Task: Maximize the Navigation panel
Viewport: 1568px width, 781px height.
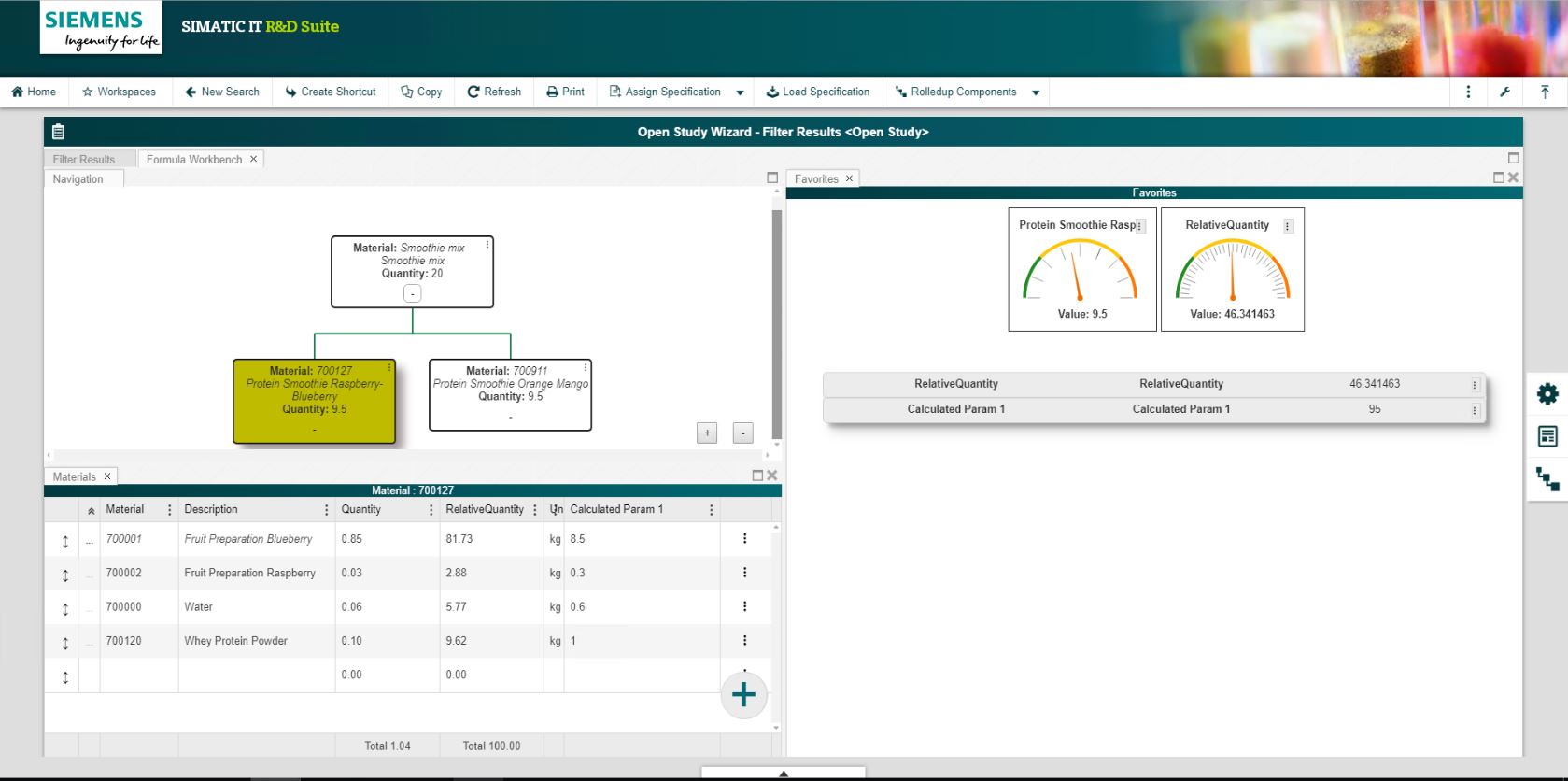Action: coord(772,177)
